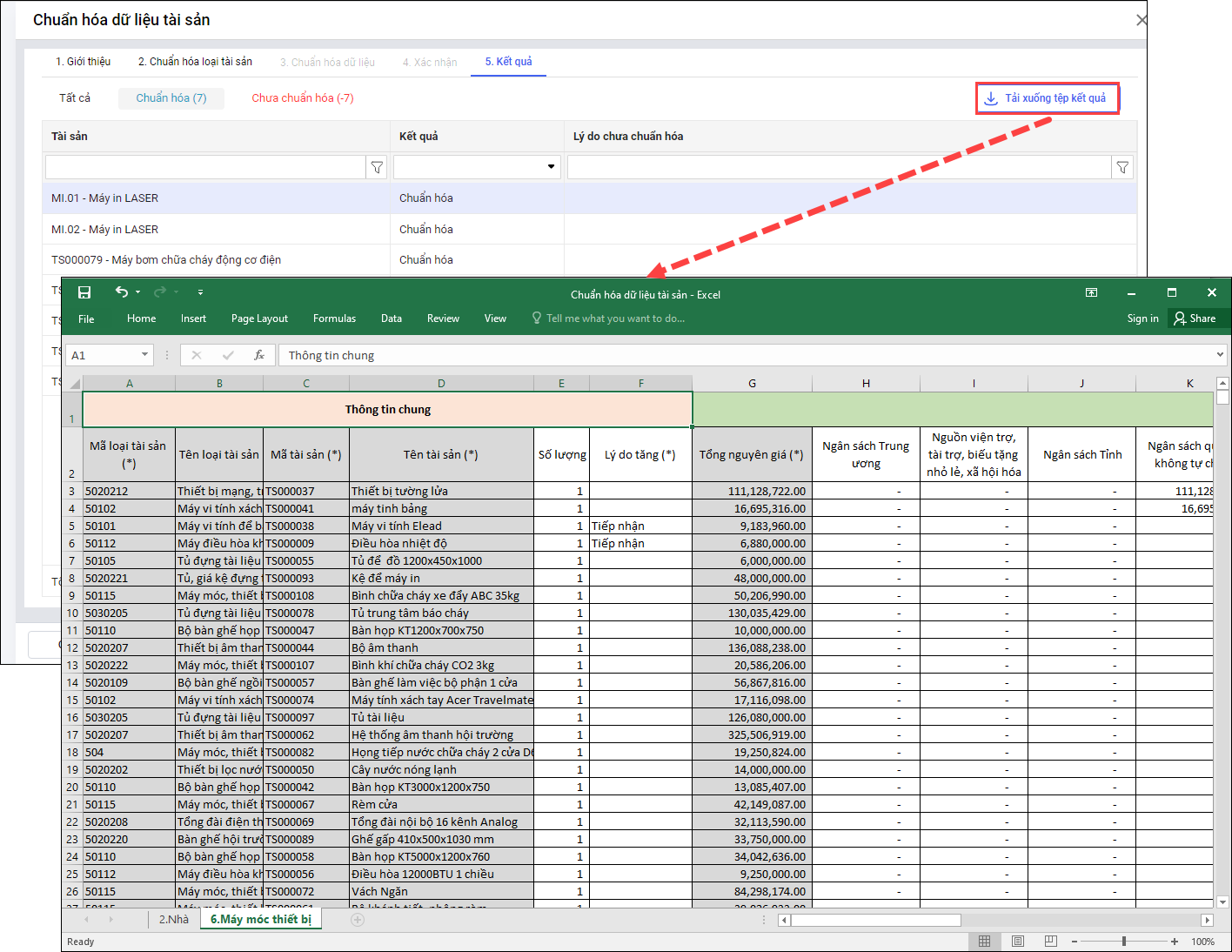1232x952 pixels.
Task: Download results via Tải xuống tệp kết quả
Action: 1047,98
